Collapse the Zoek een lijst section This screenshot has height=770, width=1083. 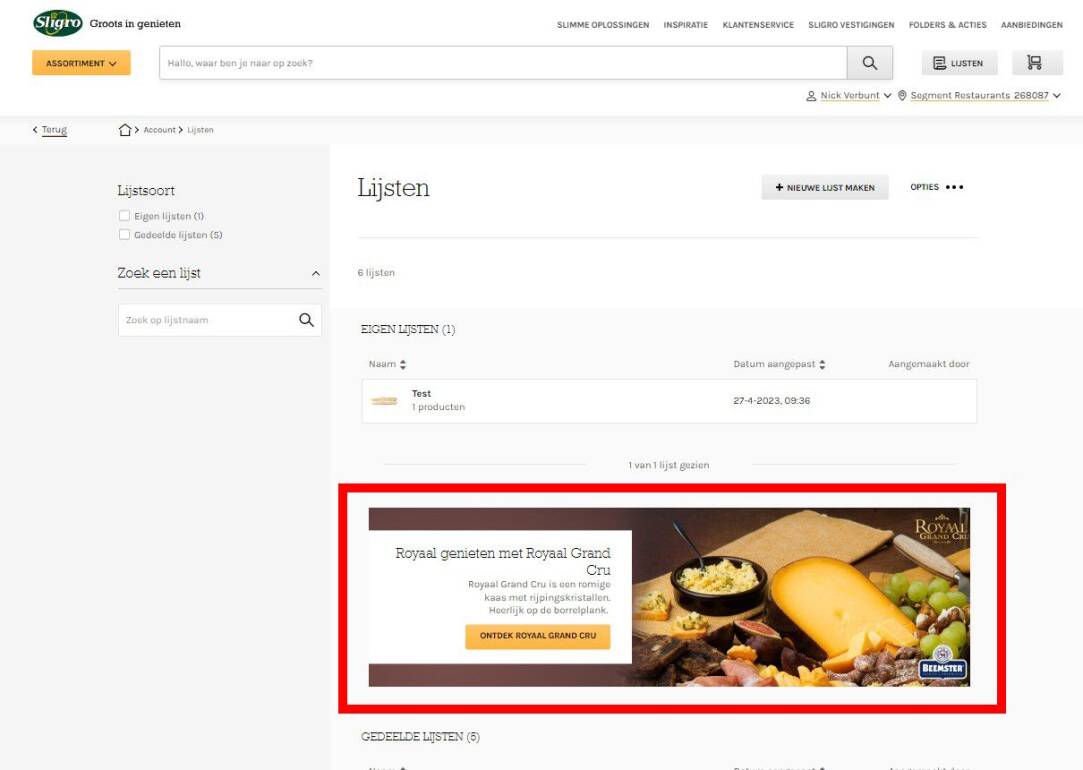(316, 273)
